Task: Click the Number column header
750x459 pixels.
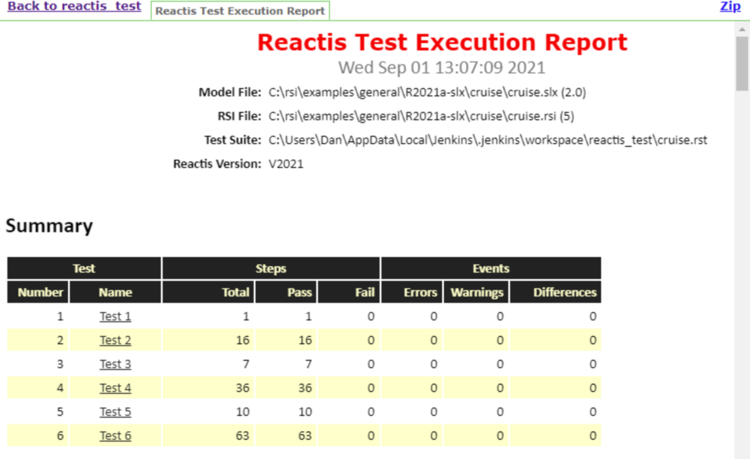Action: (x=38, y=292)
